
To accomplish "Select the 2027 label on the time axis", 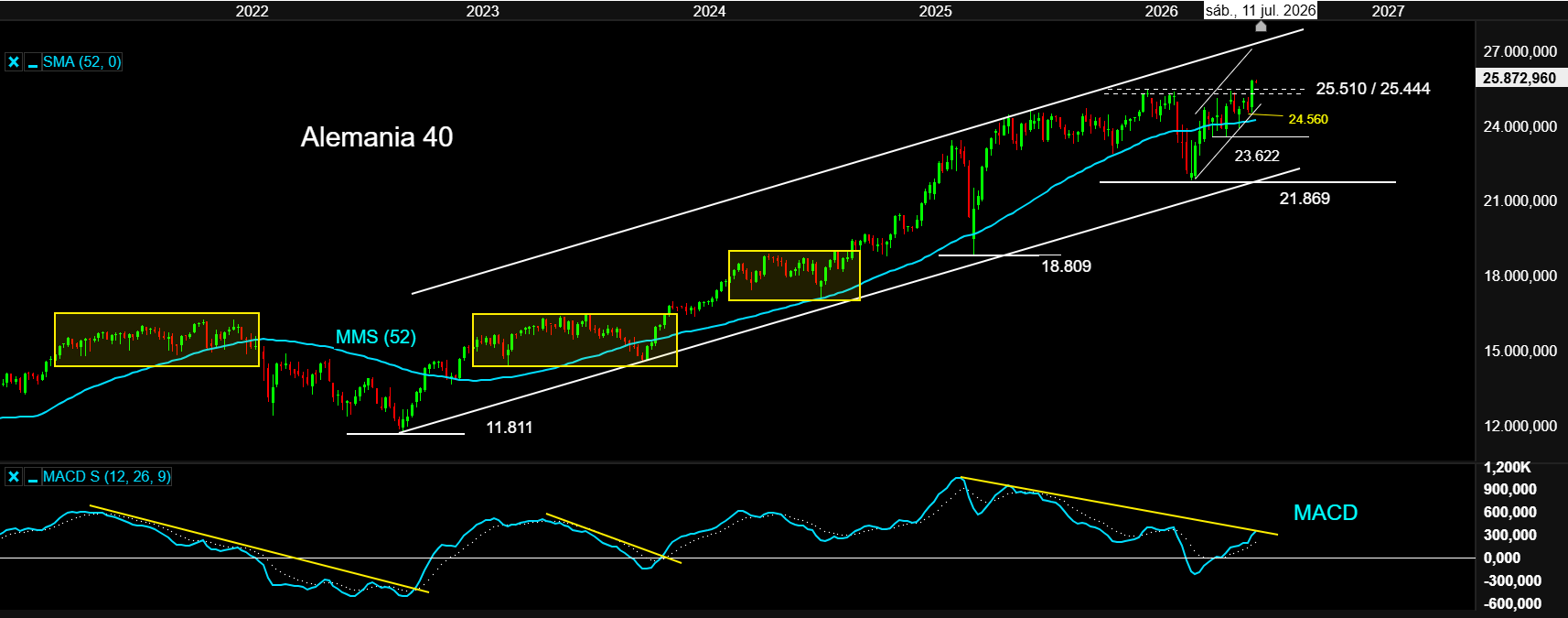I will point(1388,11).
